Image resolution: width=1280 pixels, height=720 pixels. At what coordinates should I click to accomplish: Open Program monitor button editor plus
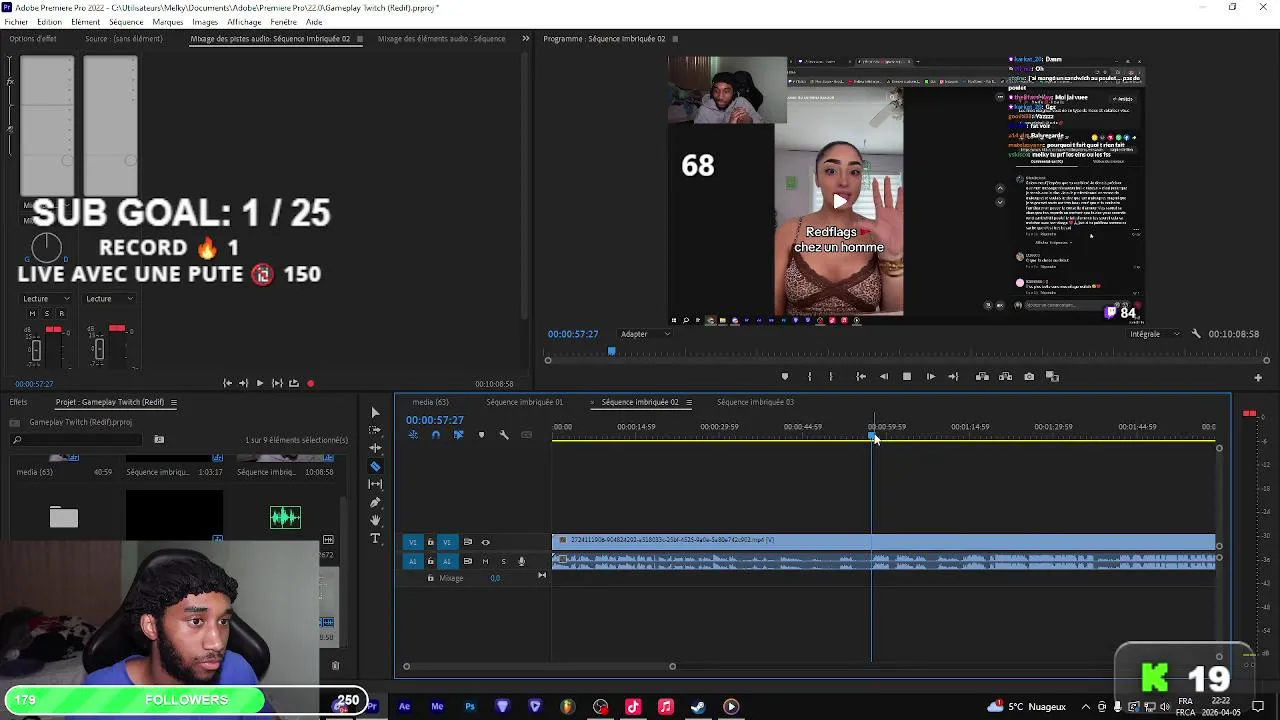(1258, 378)
